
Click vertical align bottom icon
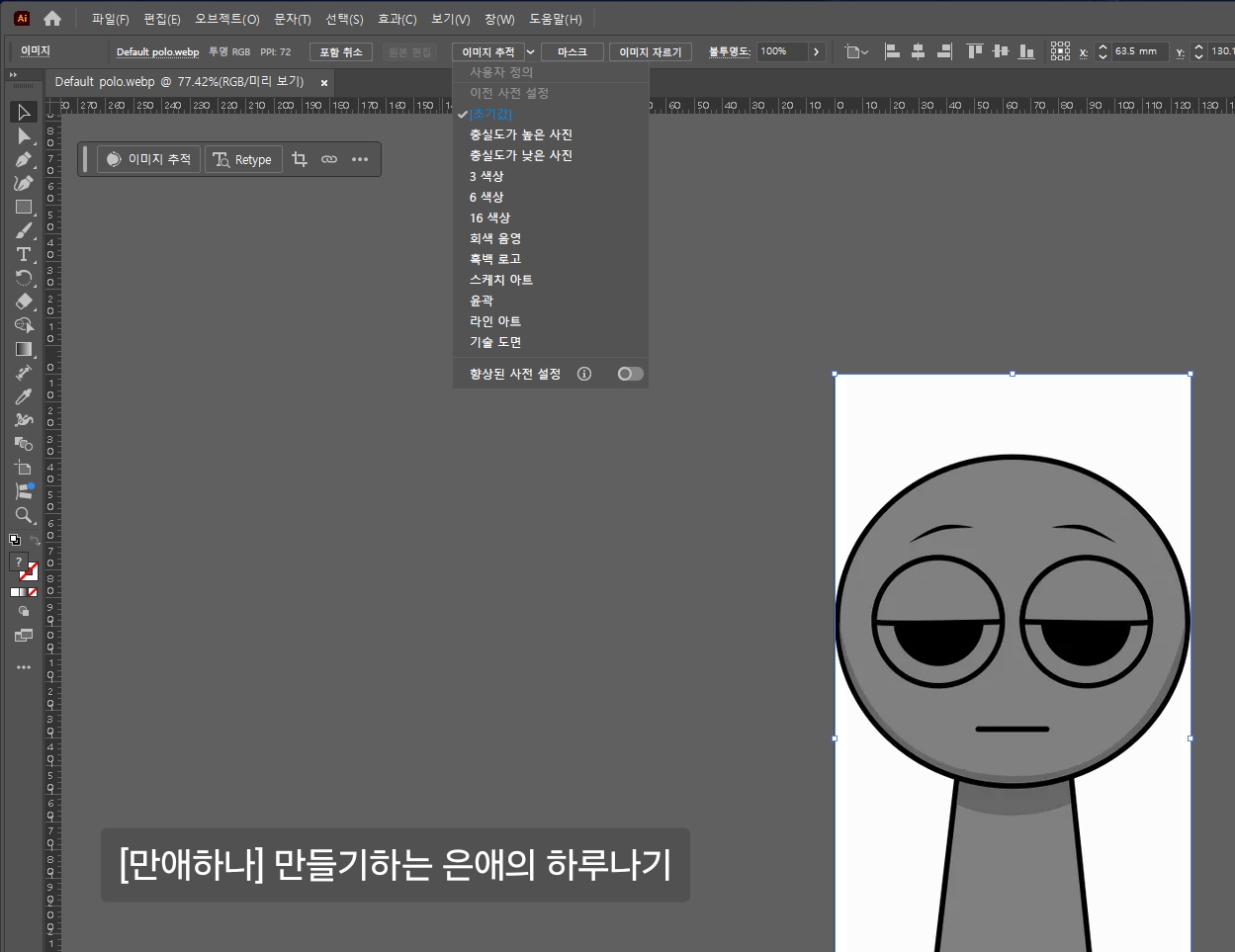[x=1026, y=51]
